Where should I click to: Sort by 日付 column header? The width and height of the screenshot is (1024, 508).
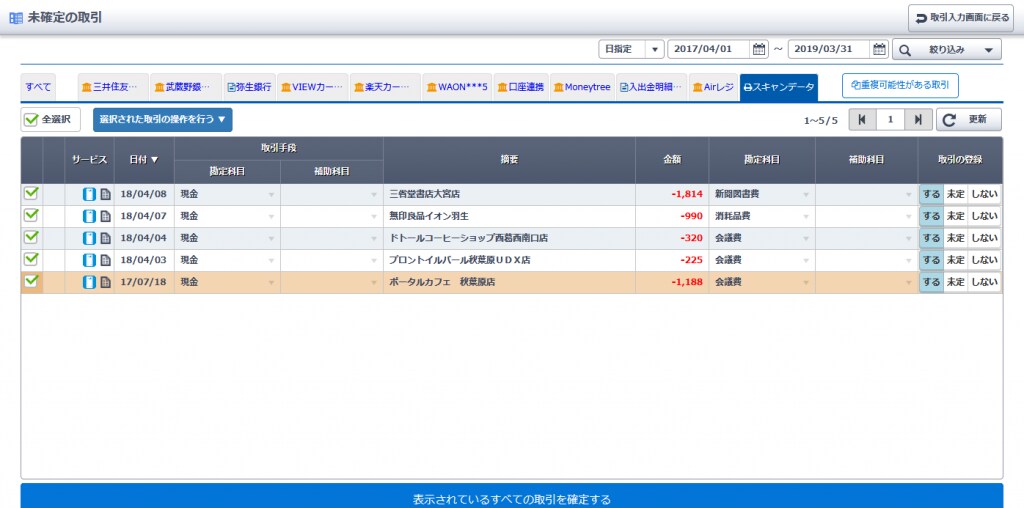144,160
